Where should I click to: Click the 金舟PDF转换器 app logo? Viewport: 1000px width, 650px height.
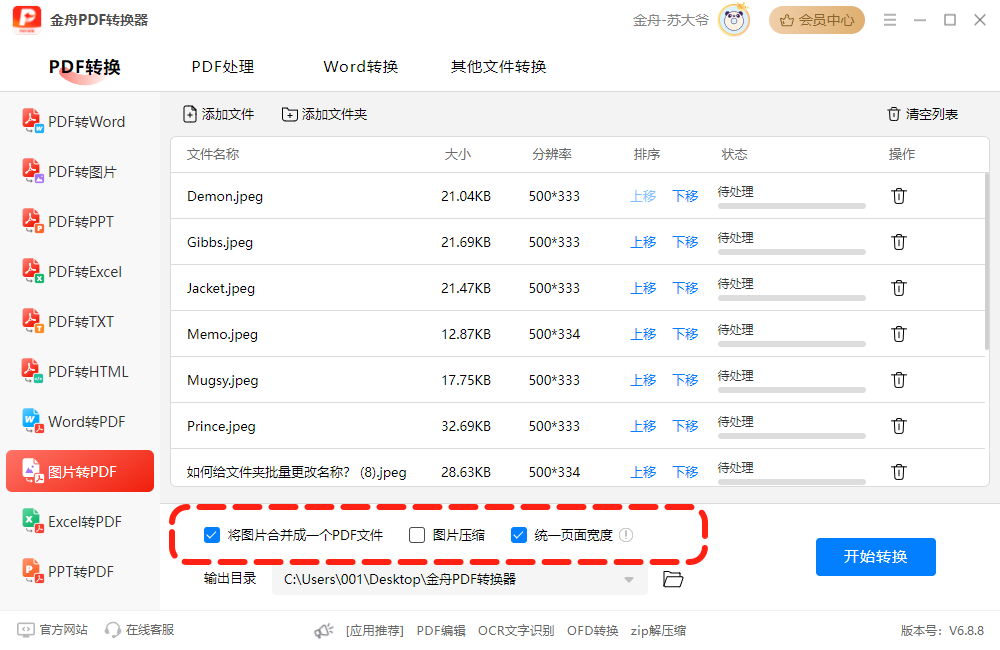click(x=27, y=20)
